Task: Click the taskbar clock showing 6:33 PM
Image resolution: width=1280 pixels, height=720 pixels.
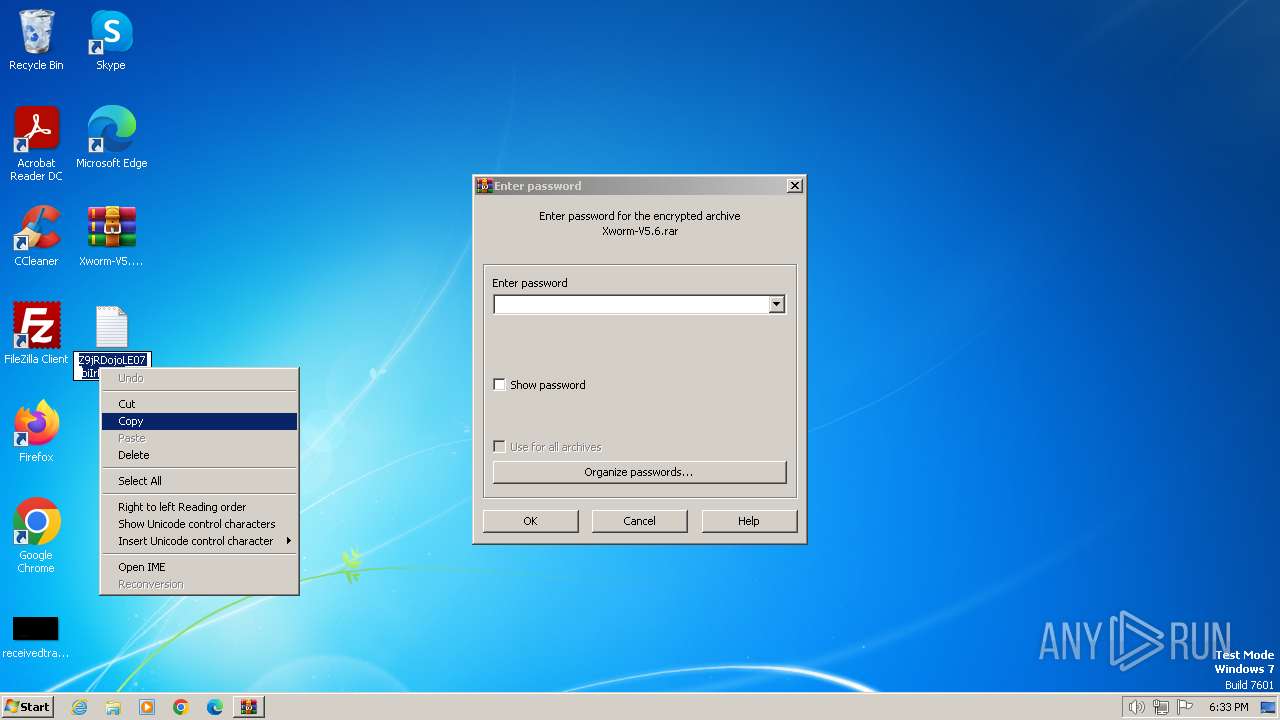Action: [1229, 707]
